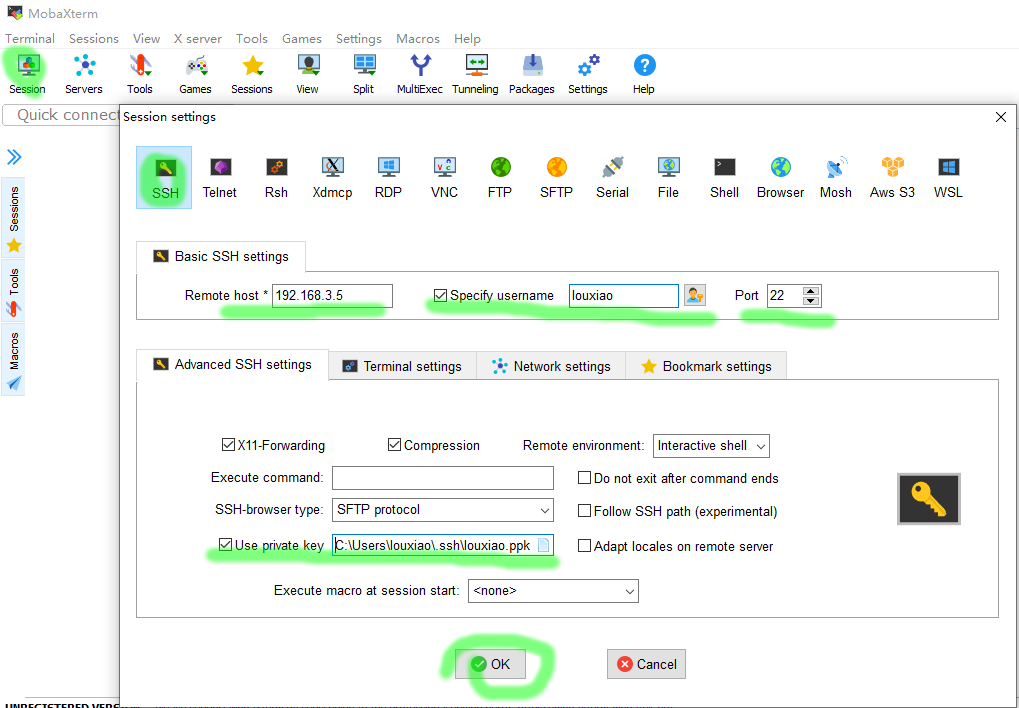1019x708 pixels.
Task: Expand Execute macro at session start dropdown
Action: pos(553,591)
